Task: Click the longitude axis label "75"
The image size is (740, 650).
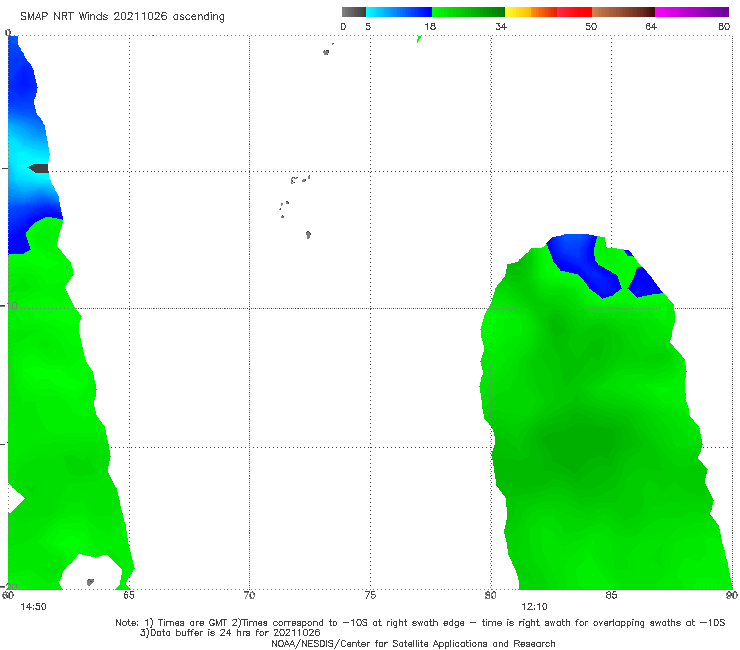Action: click(370, 595)
